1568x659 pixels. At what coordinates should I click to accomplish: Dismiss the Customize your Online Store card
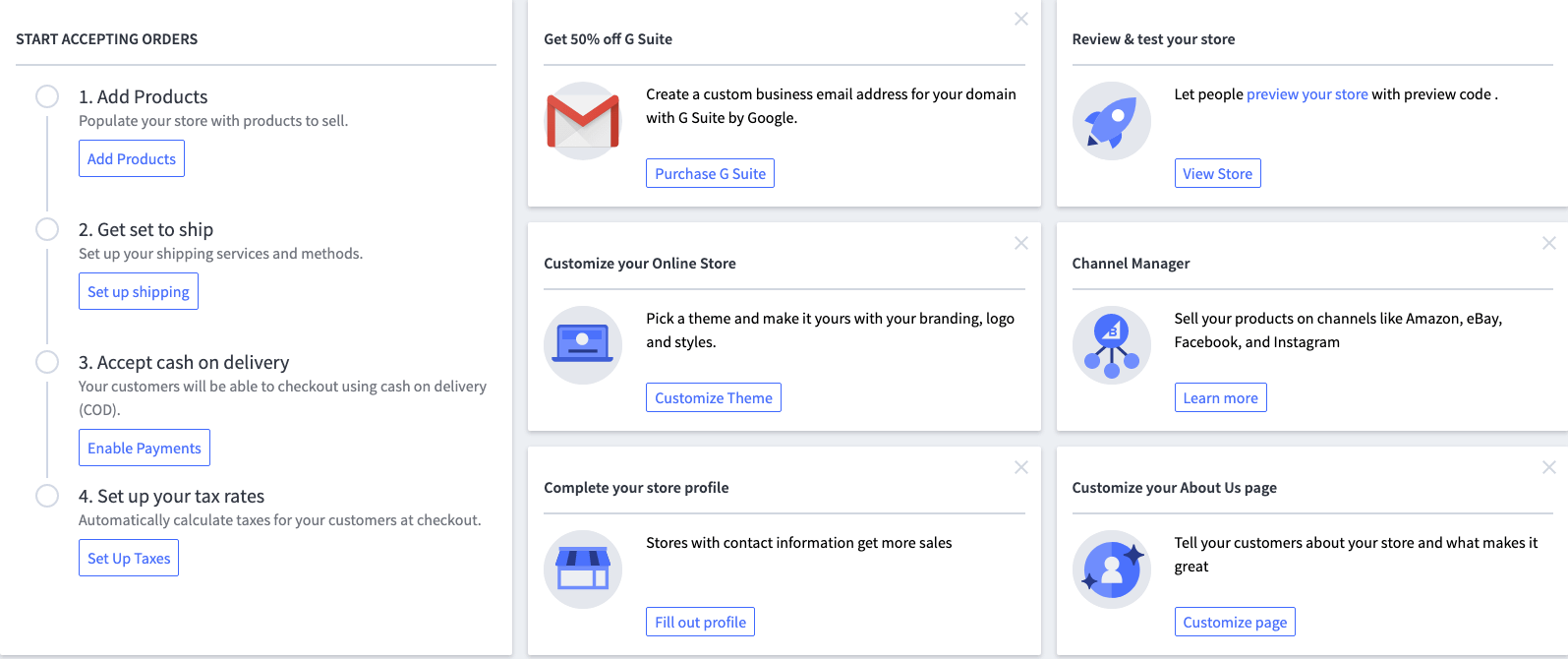coord(1021,243)
